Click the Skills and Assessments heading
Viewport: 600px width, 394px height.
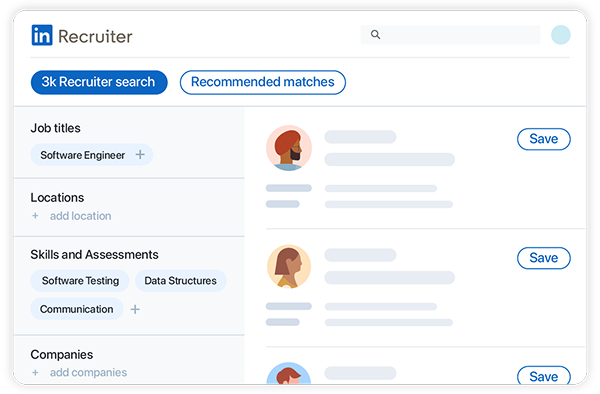(x=94, y=254)
